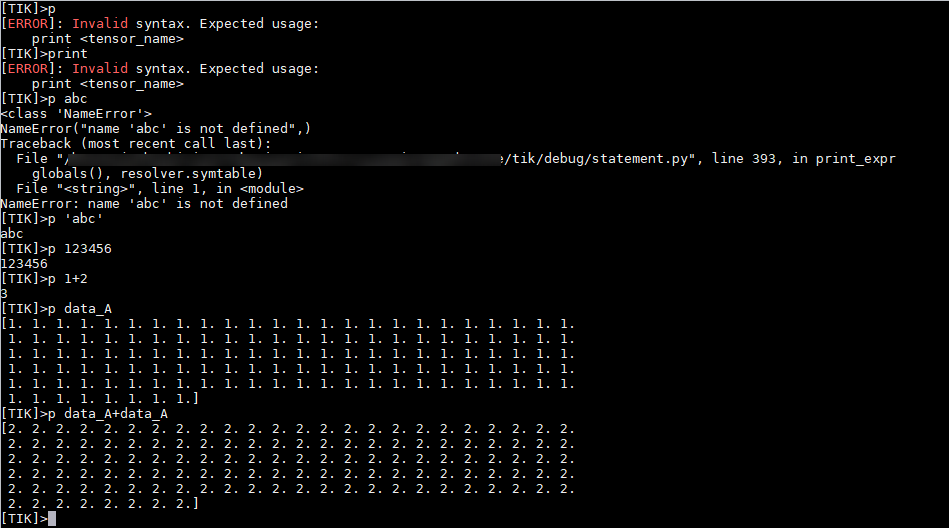The image size is (949, 528).
Task: Click the 123456 output line
Action: (24, 264)
